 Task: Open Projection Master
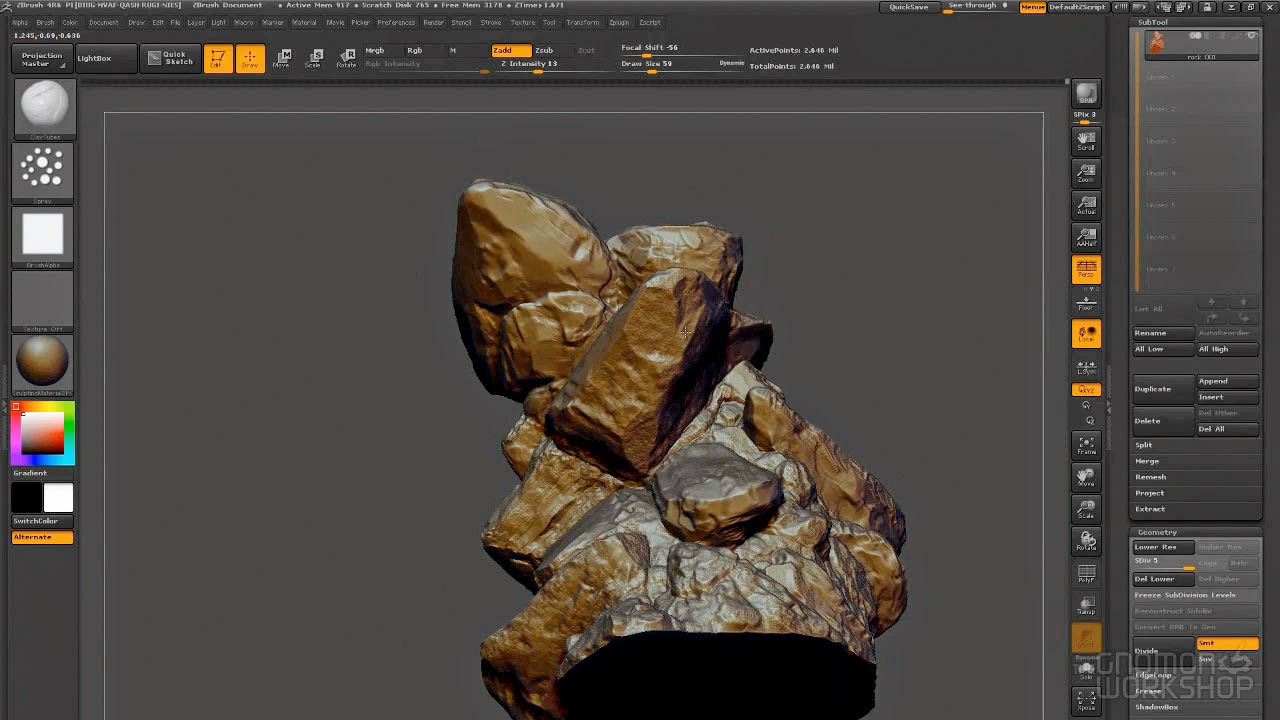(x=42, y=59)
